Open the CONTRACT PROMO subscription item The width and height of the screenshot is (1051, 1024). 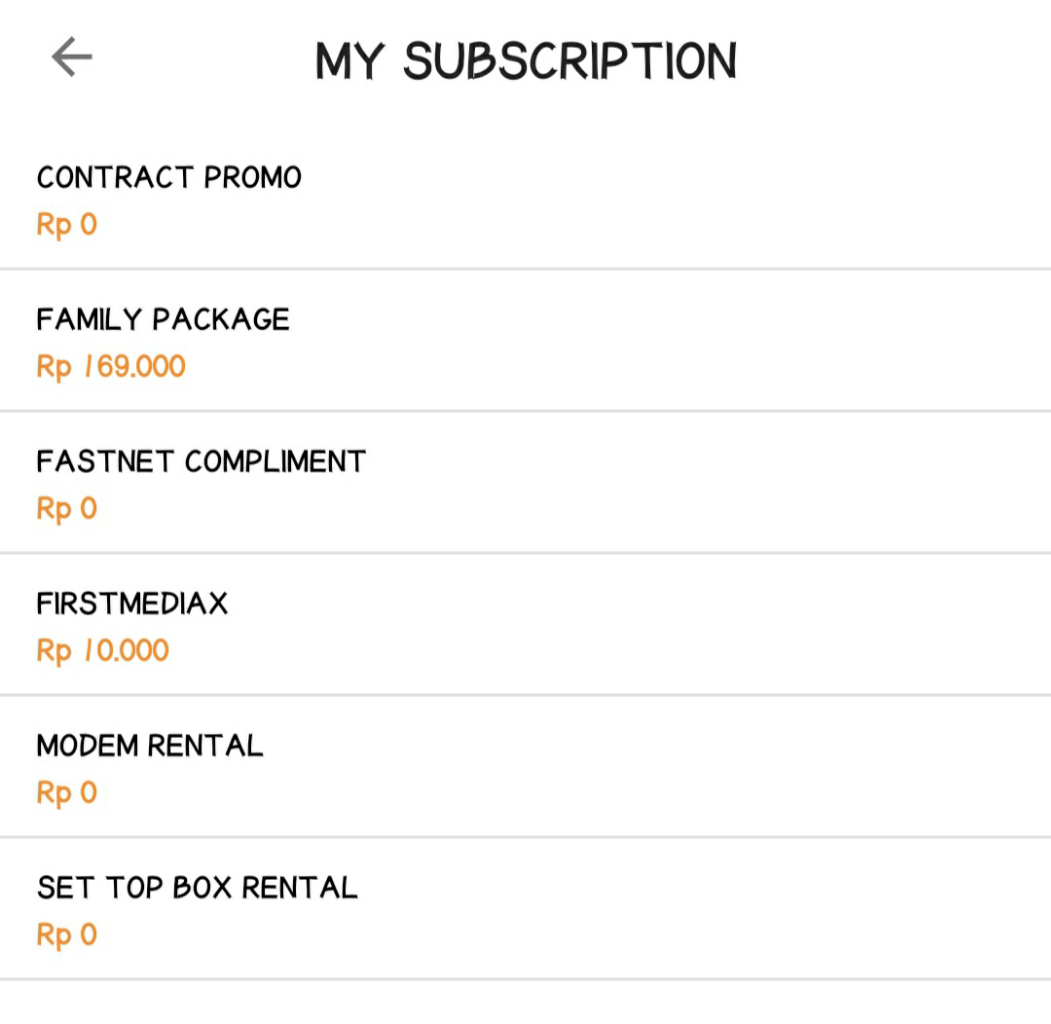(x=169, y=178)
